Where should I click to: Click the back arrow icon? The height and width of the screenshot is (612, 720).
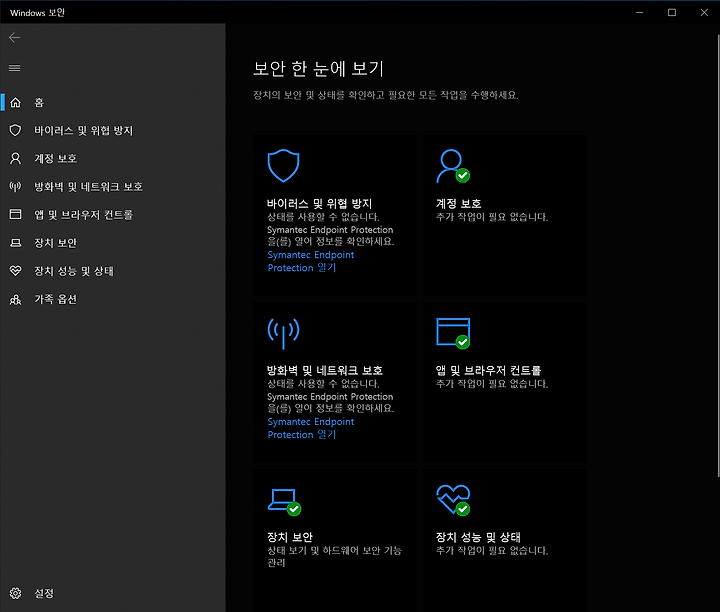click(15, 38)
